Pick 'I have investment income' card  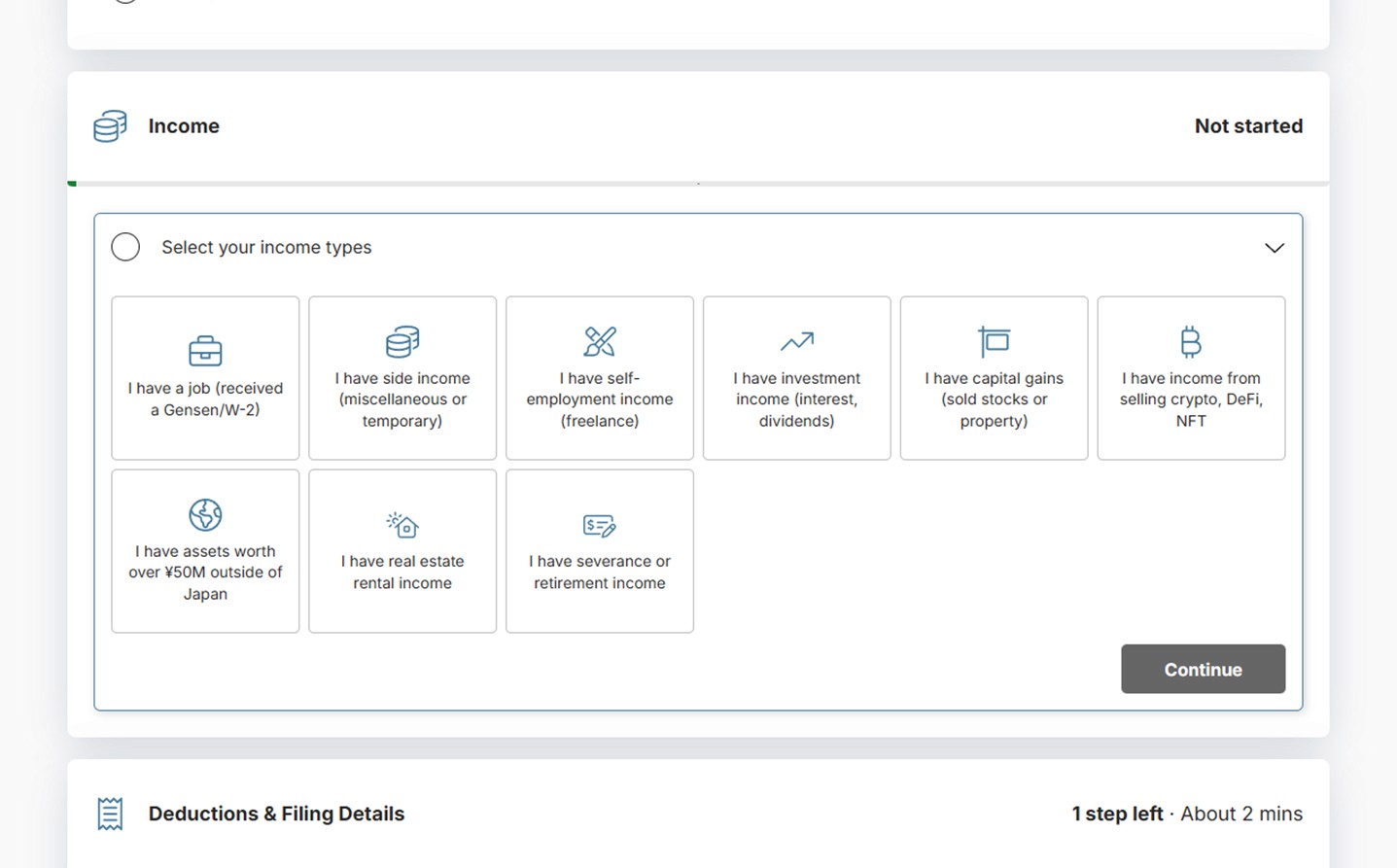797,378
